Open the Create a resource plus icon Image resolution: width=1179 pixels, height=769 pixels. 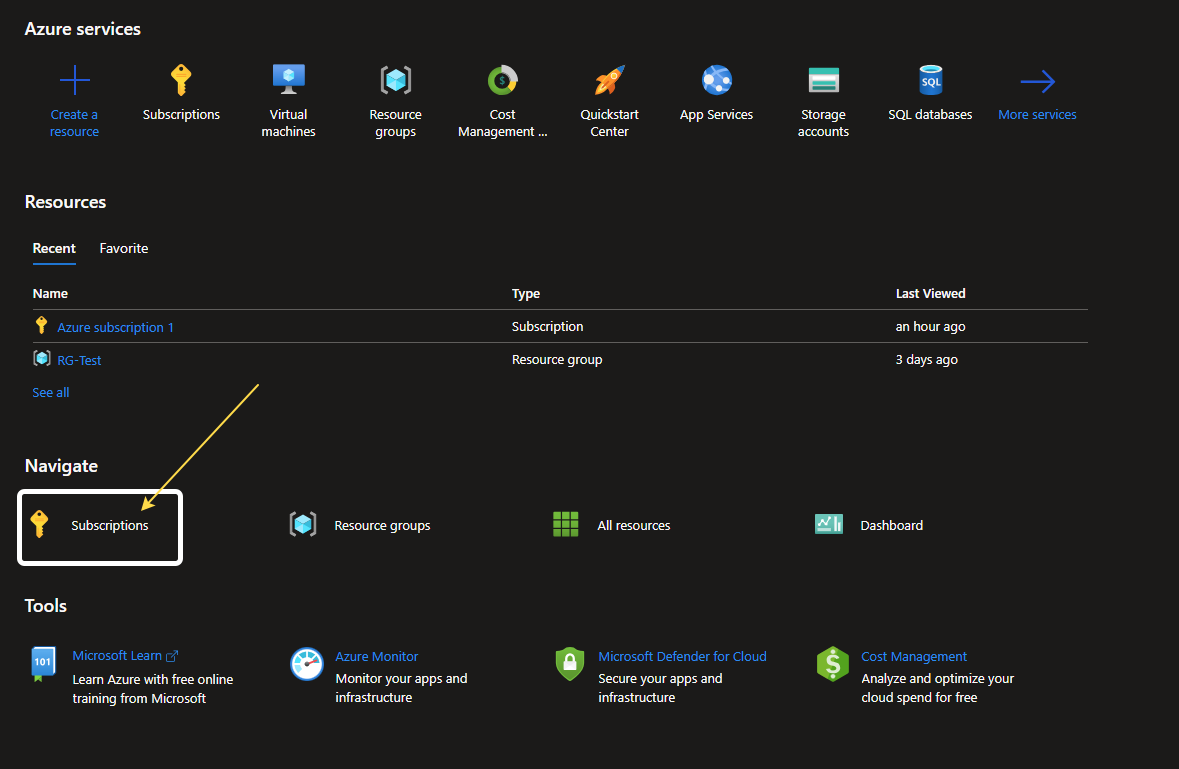click(x=74, y=78)
